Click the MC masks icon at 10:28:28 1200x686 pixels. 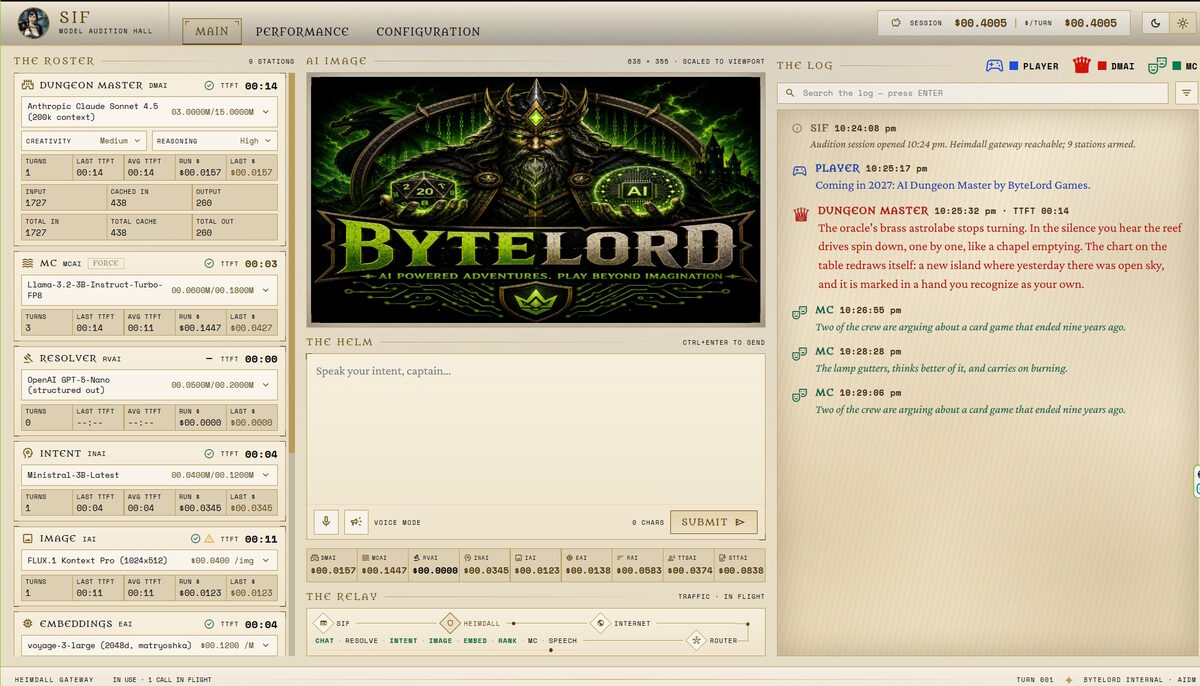click(800, 354)
